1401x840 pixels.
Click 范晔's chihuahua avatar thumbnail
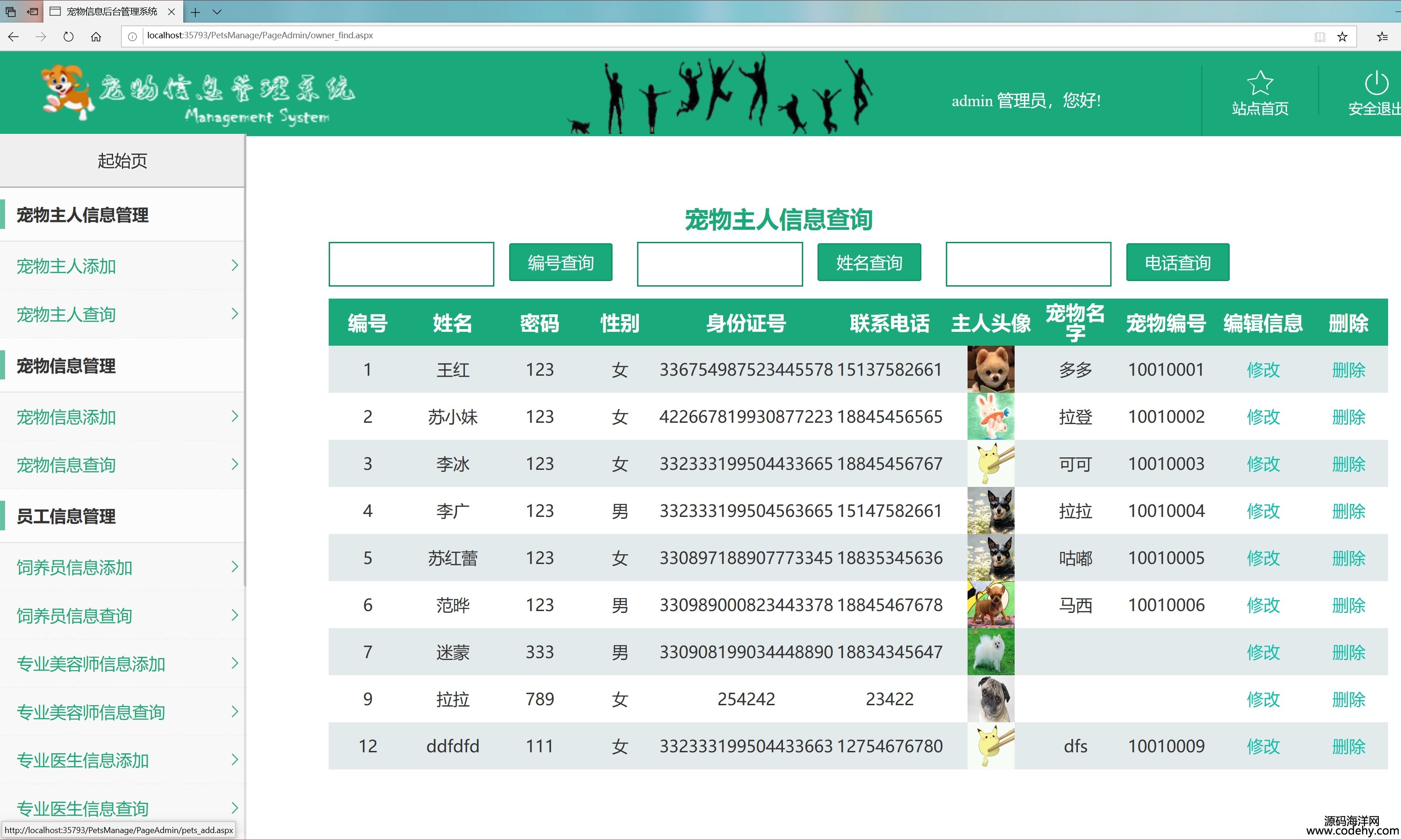pos(991,605)
